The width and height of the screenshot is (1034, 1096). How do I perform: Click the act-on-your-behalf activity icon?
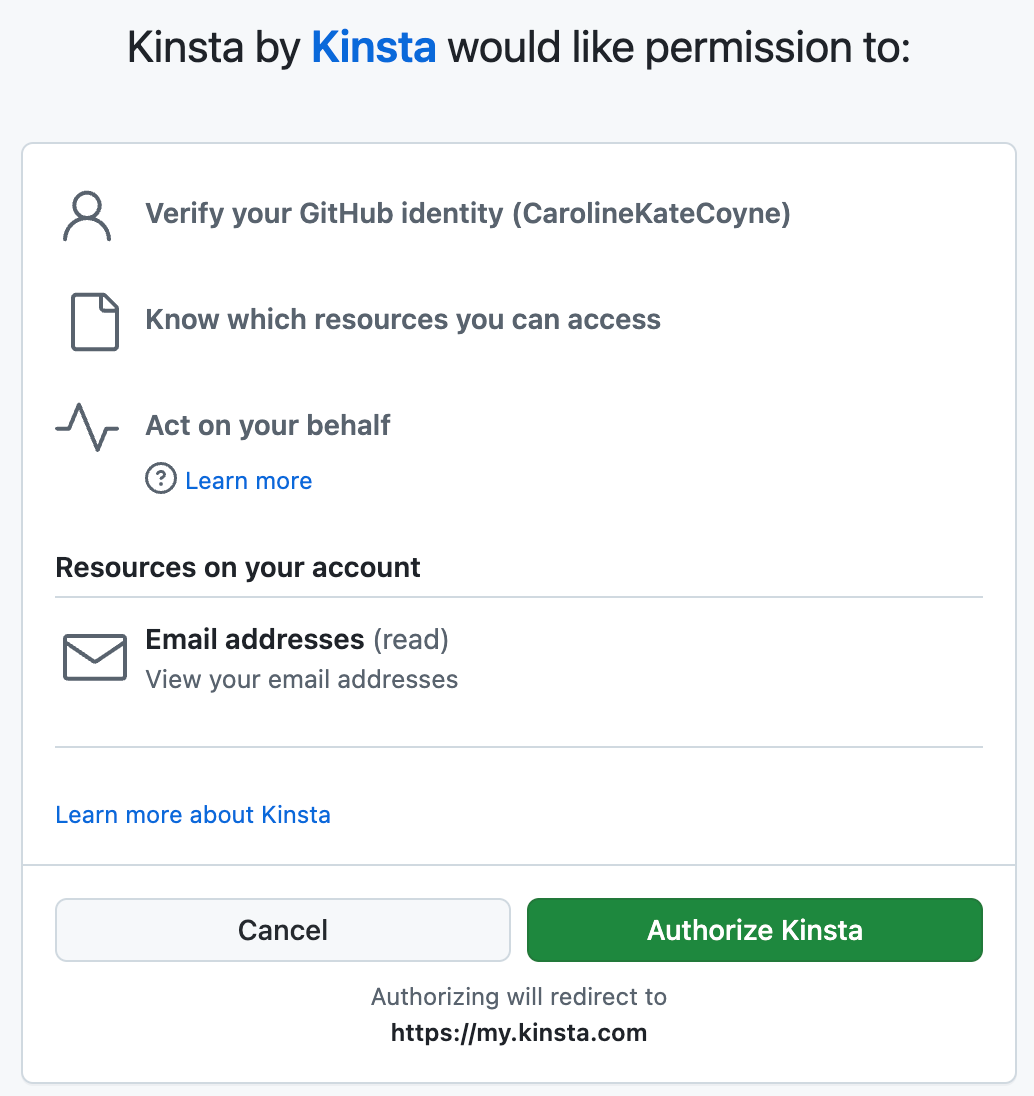[87, 428]
